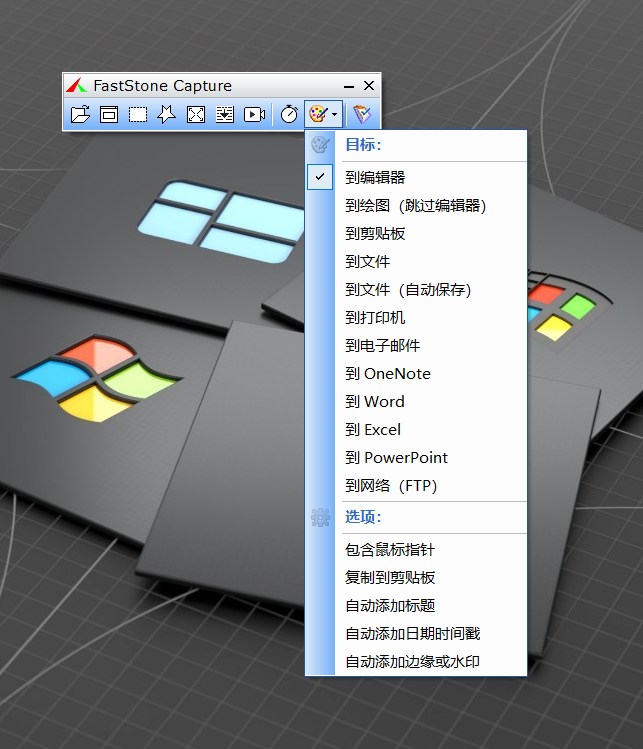Click the Delay timer stopwatch icon
The height and width of the screenshot is (749, 643).
click(x=289, y=115)
